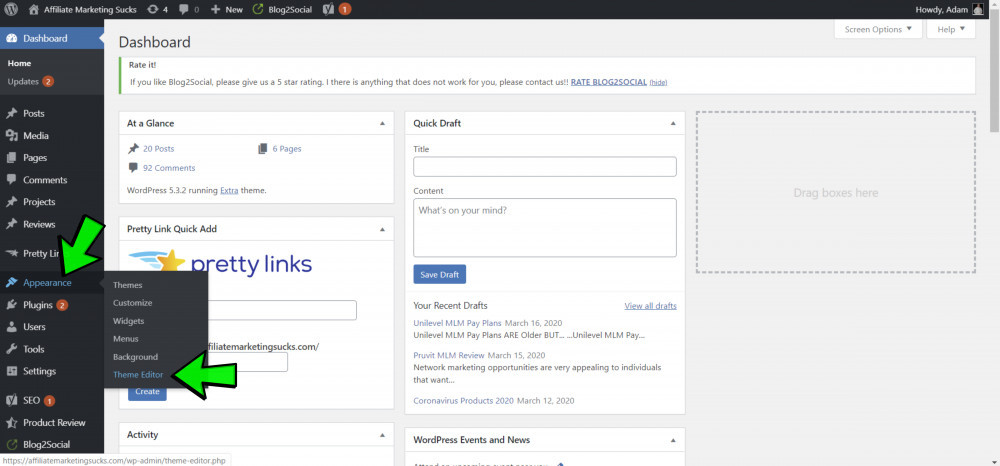This screenshot has width=1000, height=466.
Task: Open the comments bubble in admin bar
Action: 189,10
